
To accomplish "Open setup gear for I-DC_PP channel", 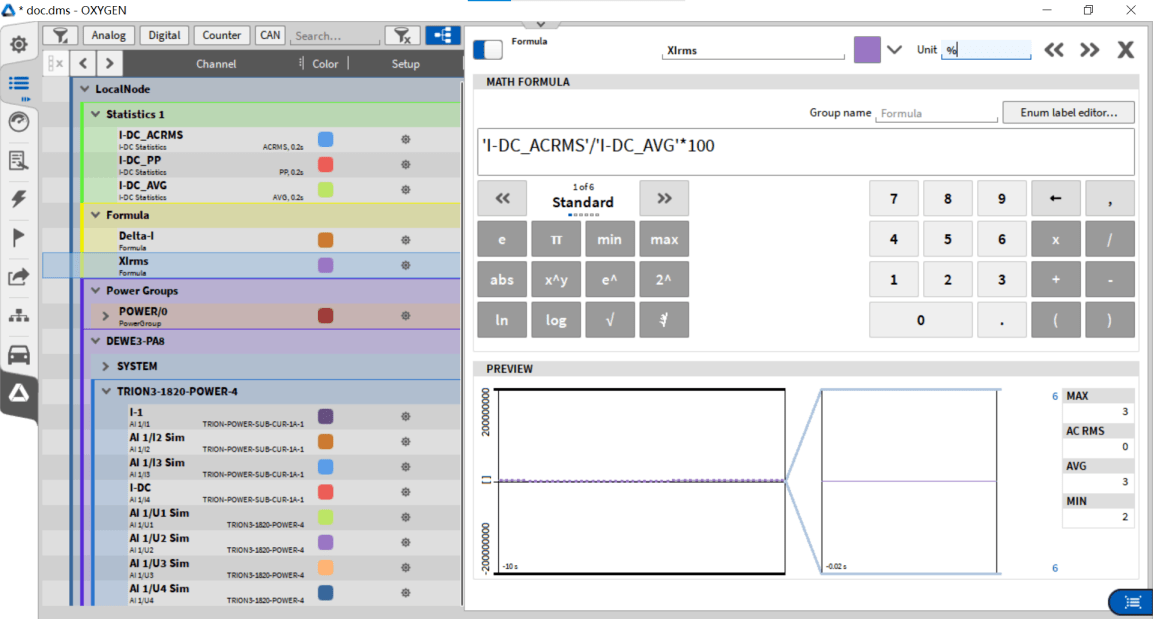I will (405, 165).
